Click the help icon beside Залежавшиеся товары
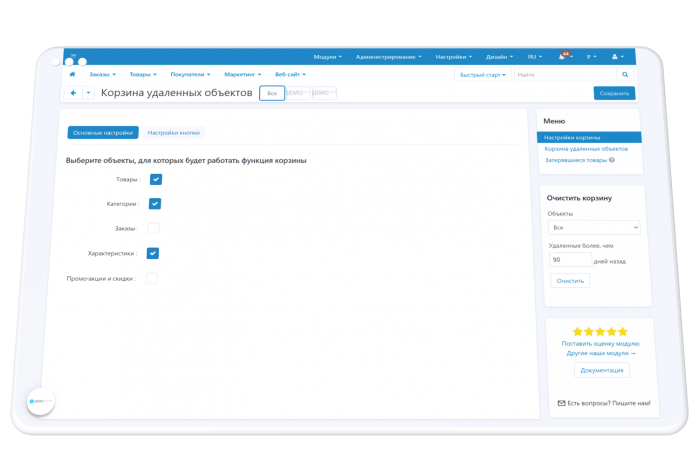 coord(612,160)
